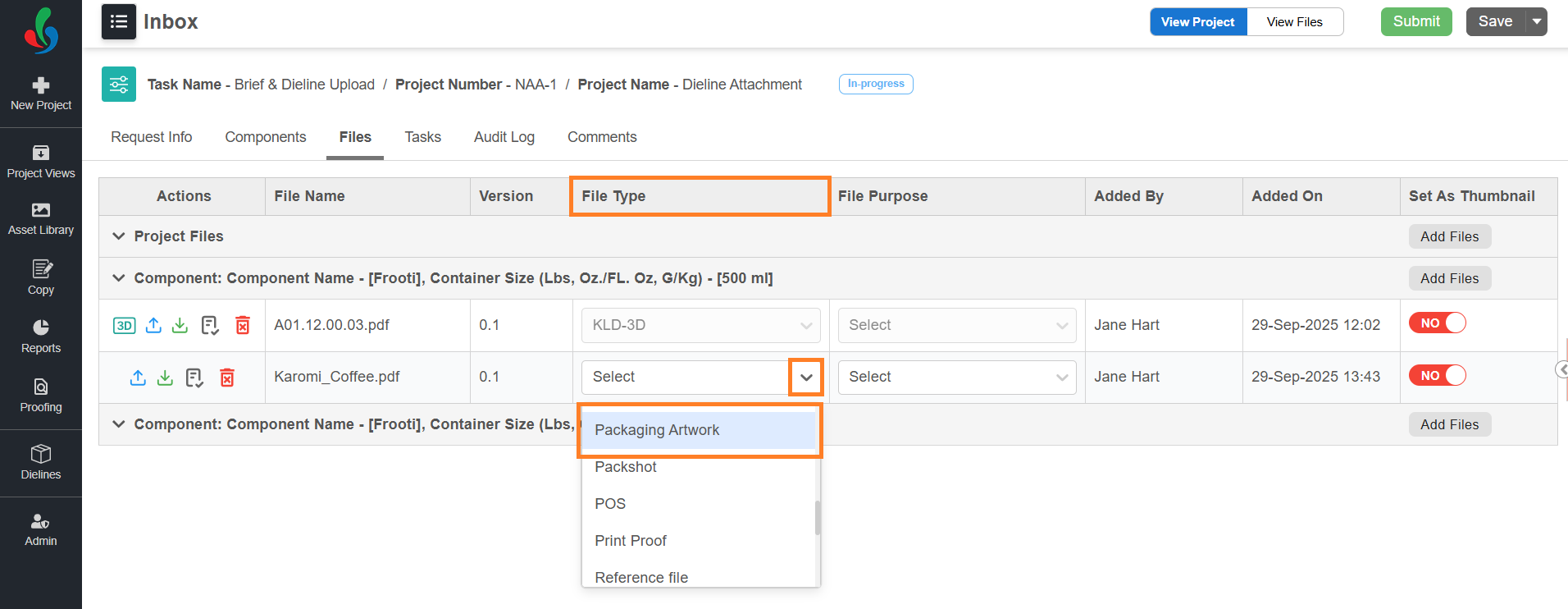Image resolution: width=1568 pixels, height=609 pixels.
Task: Delete the Karomi_Coffee.pdf file
Action: pyautogui.click(x=227, y=378)
